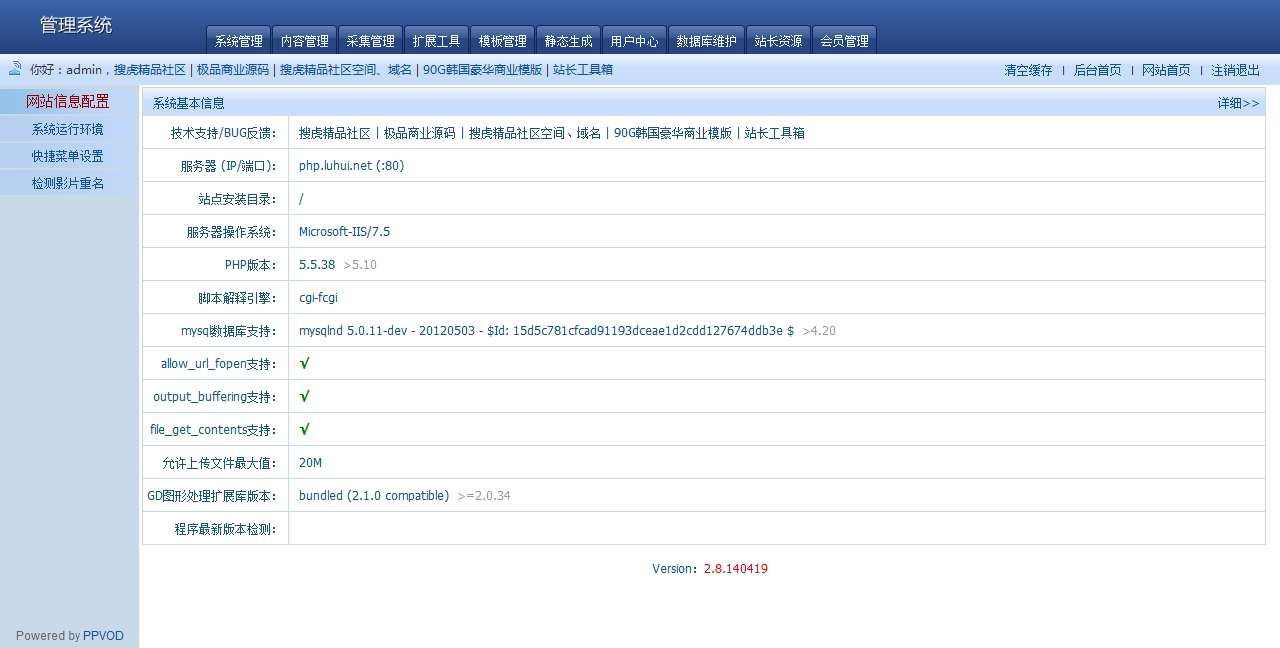Click 90G韩国豪华商业模版 in the greeting bar
This screenshot has width=1280, height=648.
tap(483, 70)
